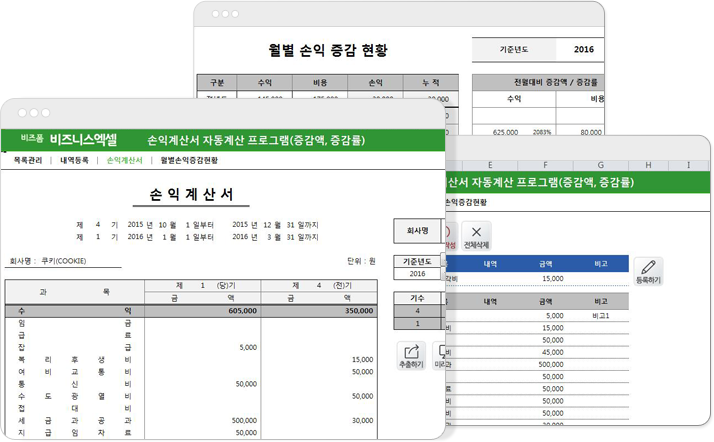Click the 손익계산서 title heading
This screenshot has height=442, width=714.
(191, 194)
